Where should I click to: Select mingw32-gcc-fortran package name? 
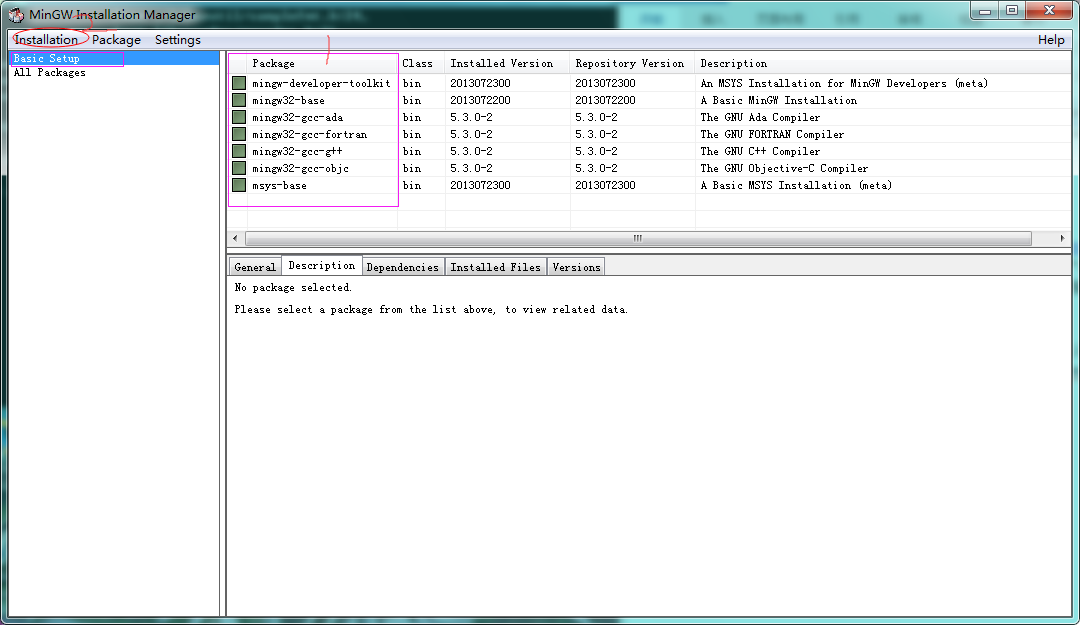pyautogui.click(x=309, y=134)
